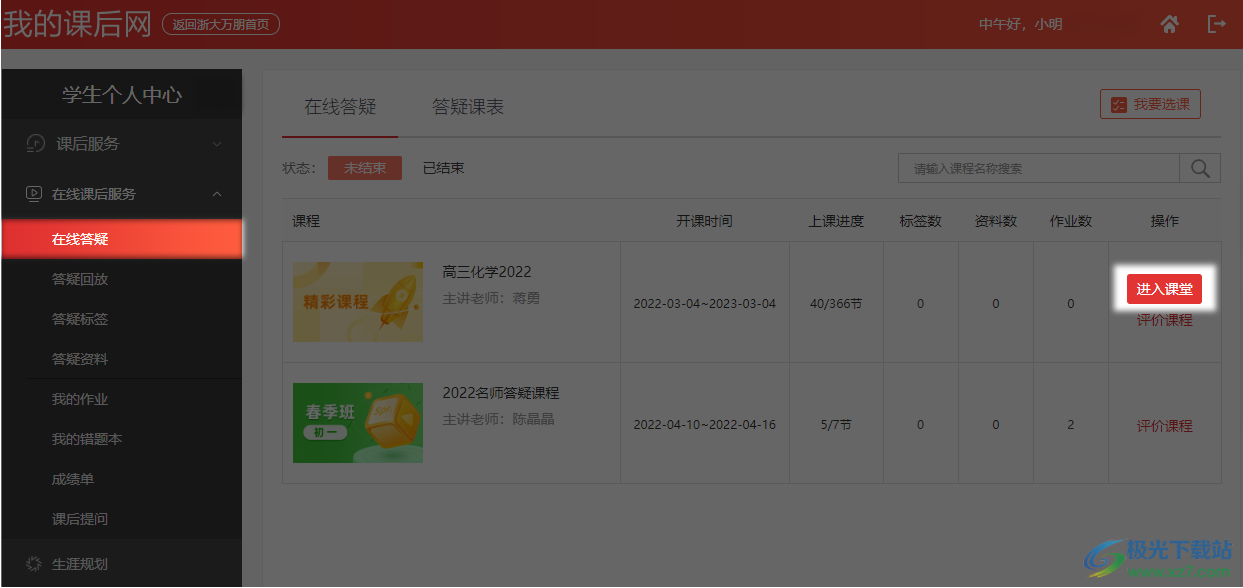
Task: Click the 返回浙大万朋首页 button
Action: pos(220,25)
